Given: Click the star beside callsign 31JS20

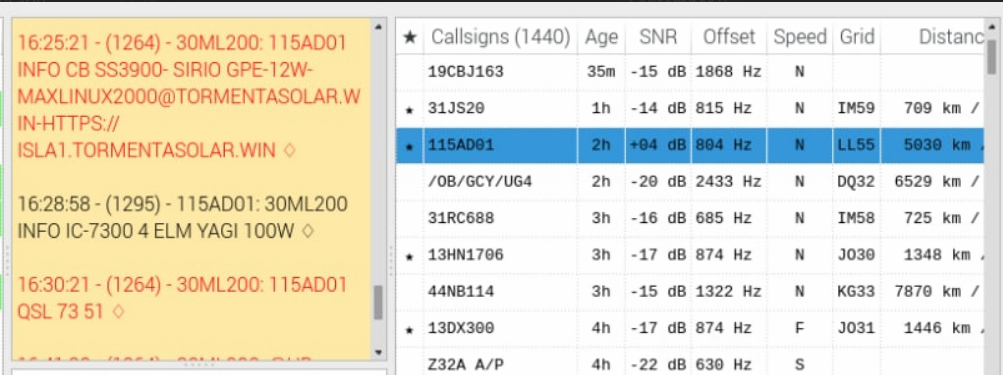Looking at the screenshot, I should tap(410, 110).
